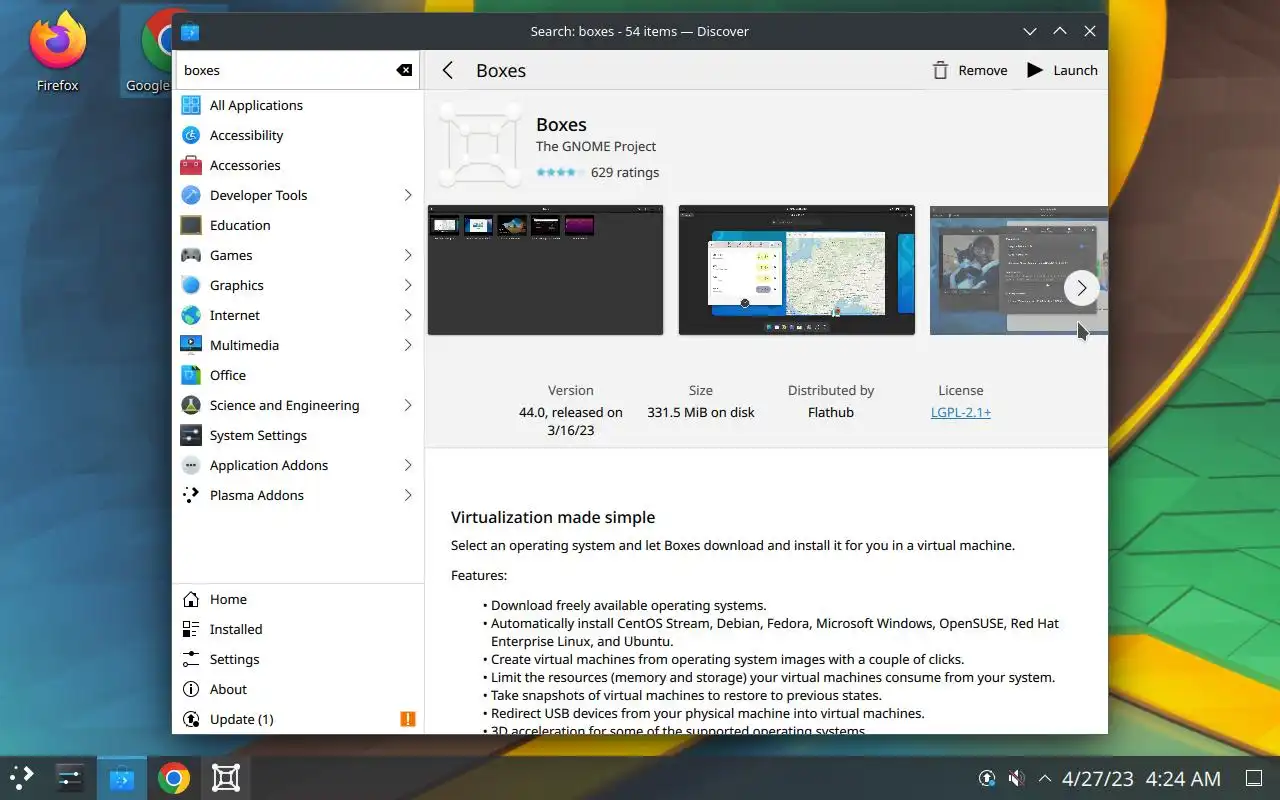Open the About page

pyautogui.click(x=298, y=689)
